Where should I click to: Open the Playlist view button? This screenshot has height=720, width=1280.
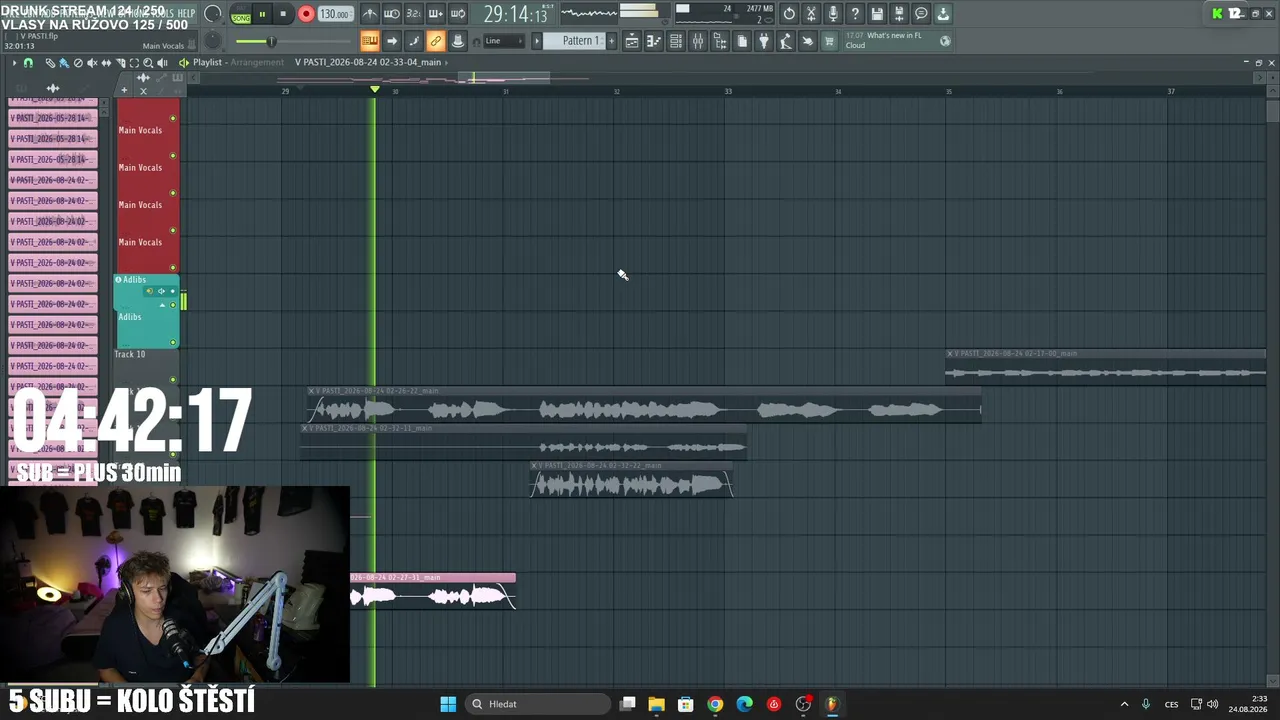tap(632, 41)
